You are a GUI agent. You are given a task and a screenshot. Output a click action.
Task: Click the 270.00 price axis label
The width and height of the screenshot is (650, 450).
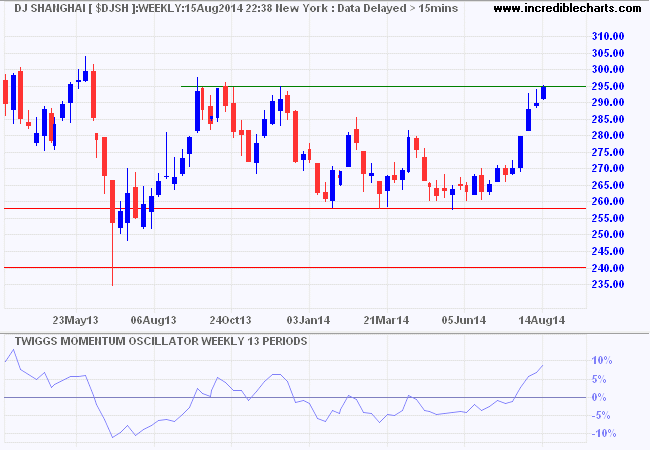(608, 169)
